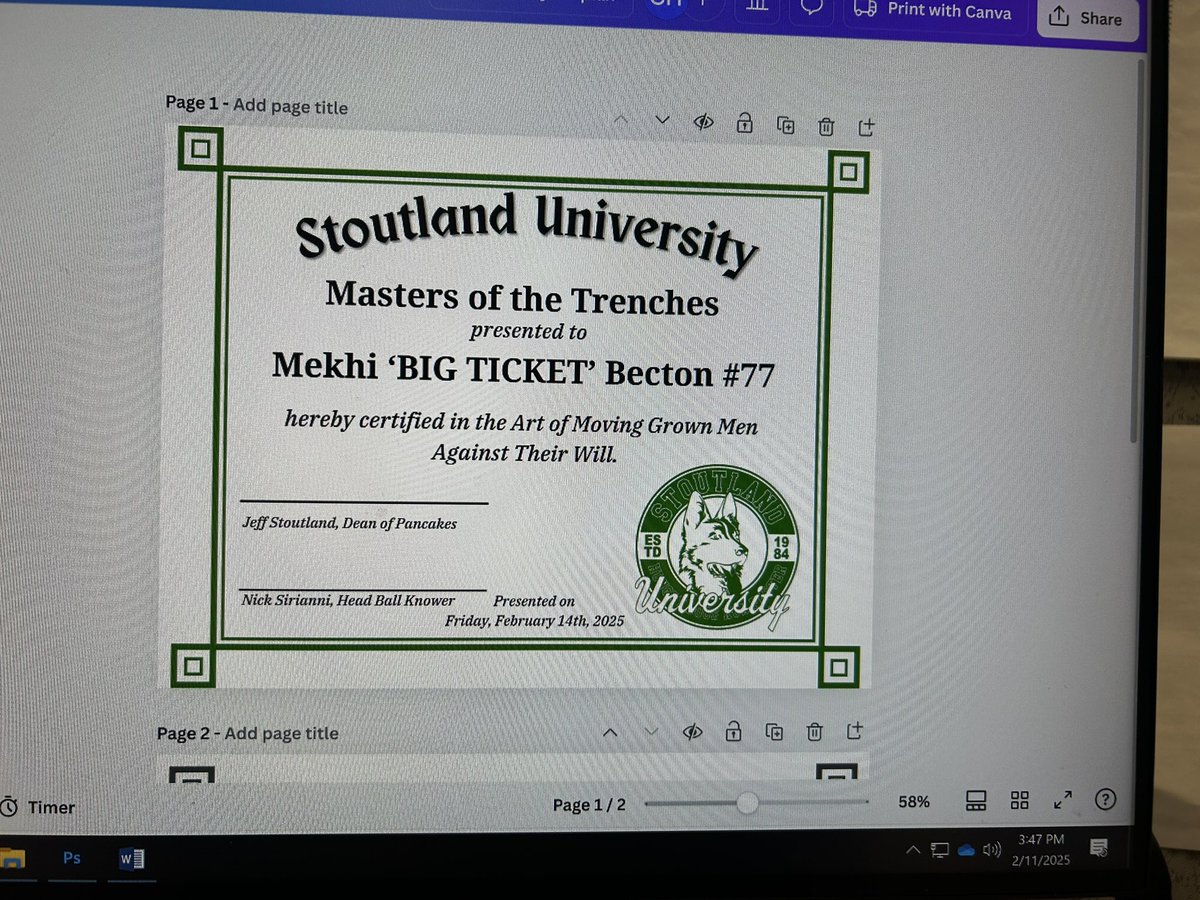1200x900 pixels.
Task: Click the Page 1 / 2 indicator
Action: [589, 805]
